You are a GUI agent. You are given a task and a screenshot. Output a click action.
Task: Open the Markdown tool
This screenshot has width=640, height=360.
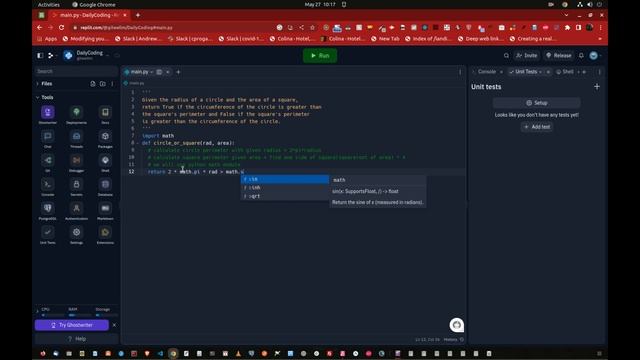click(x=105, y=209)
